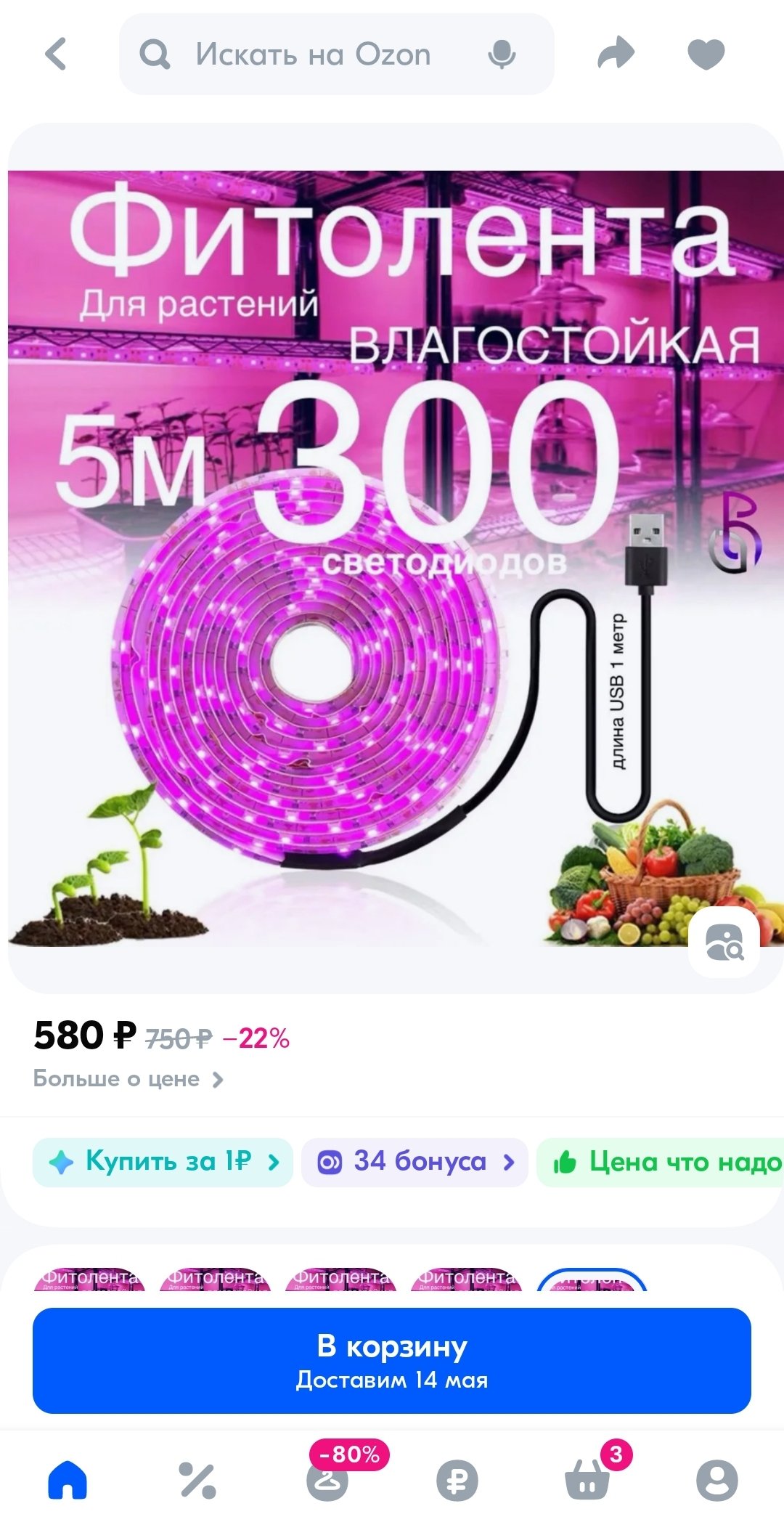Open similar image search icon on photo

tap(724, 942)
